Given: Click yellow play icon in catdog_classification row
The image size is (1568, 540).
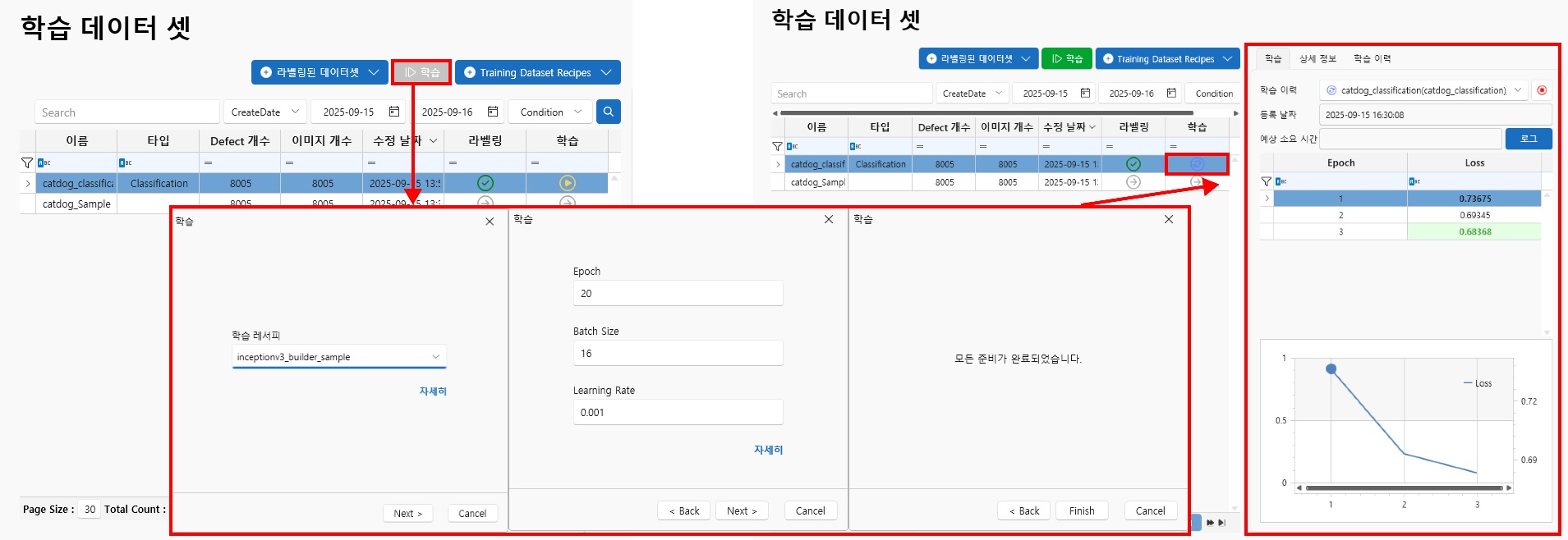Looking at the screenshot, I should pyautogui.click(x=567, y=183).
